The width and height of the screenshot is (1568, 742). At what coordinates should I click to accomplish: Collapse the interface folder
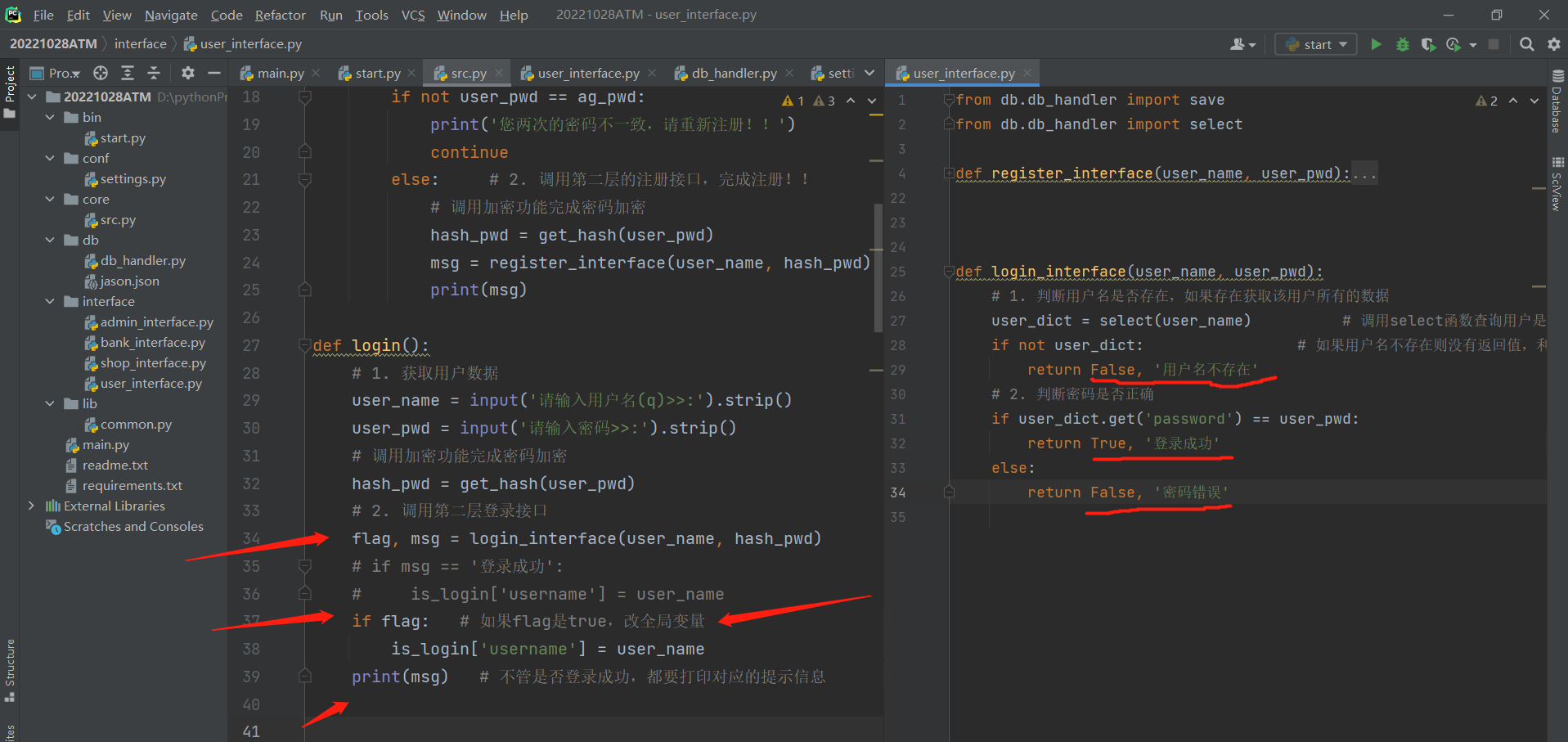point(51,301)
